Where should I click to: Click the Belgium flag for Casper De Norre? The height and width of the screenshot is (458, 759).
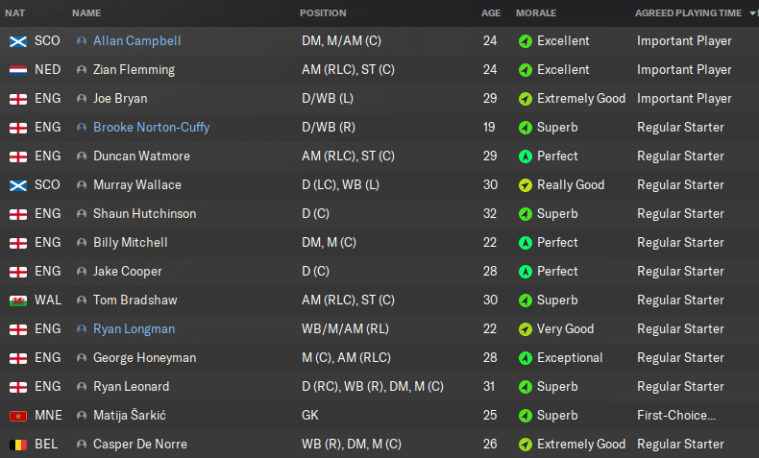tap(17, 445)
